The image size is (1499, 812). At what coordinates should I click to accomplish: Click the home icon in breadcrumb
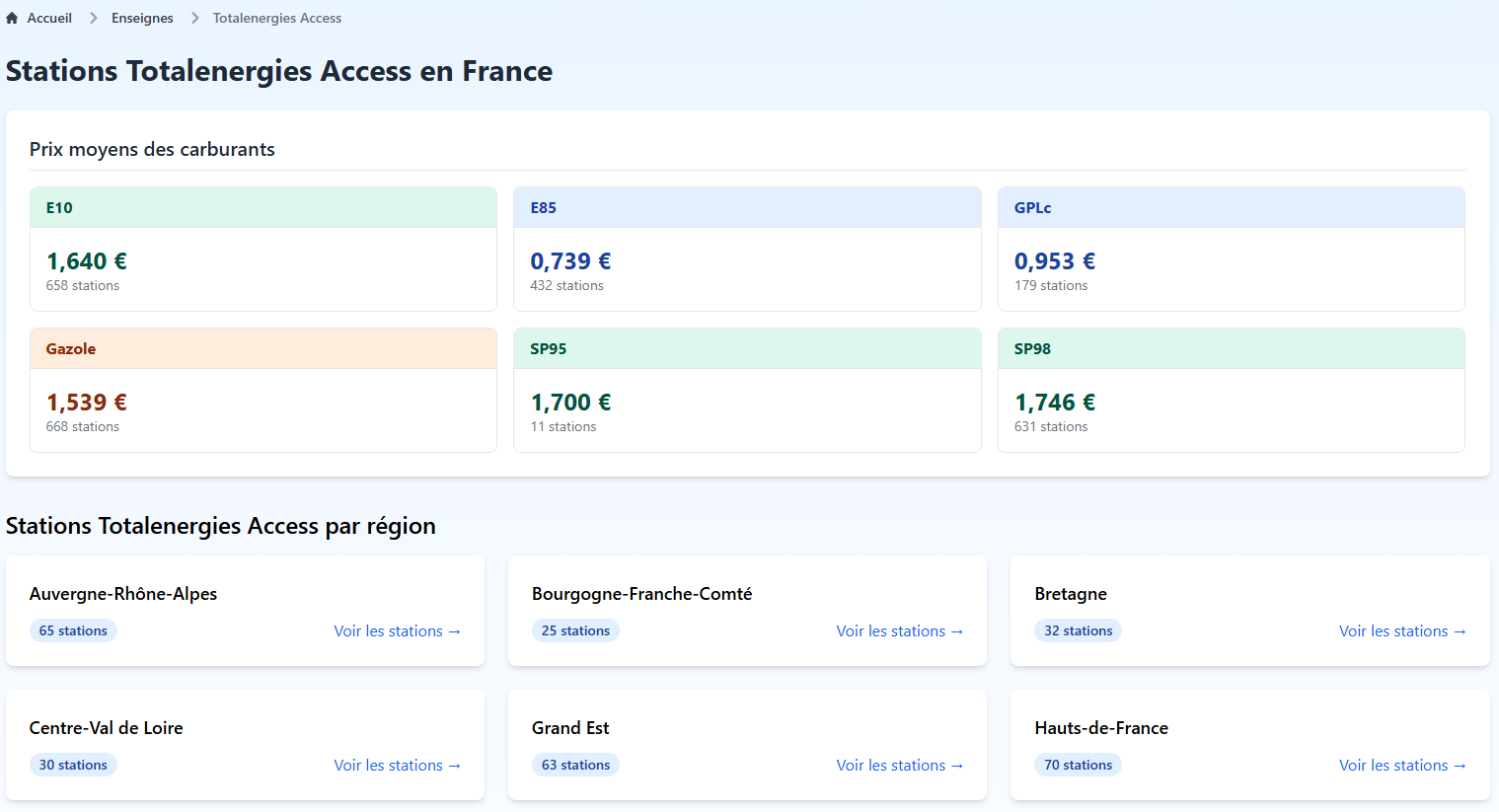(x=12, y=18)
